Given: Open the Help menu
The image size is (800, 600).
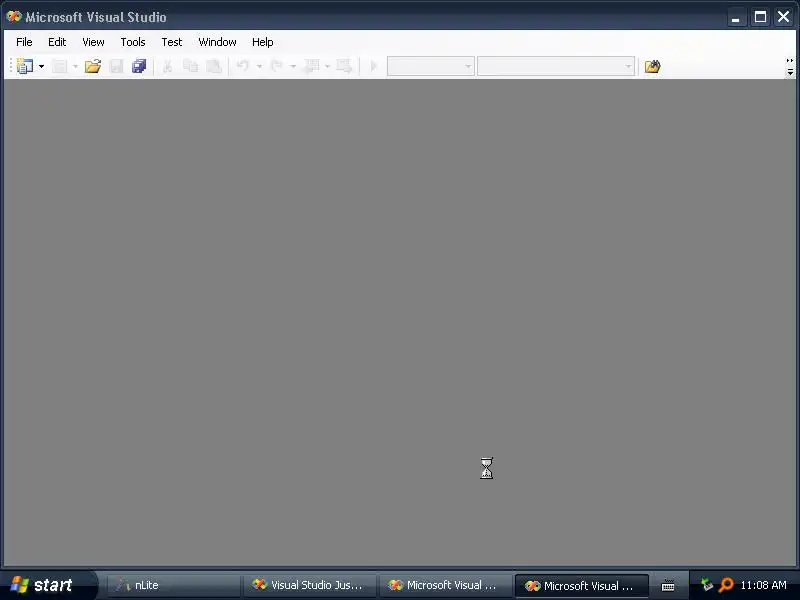Looking at the screenshot, I should (263, 42).
